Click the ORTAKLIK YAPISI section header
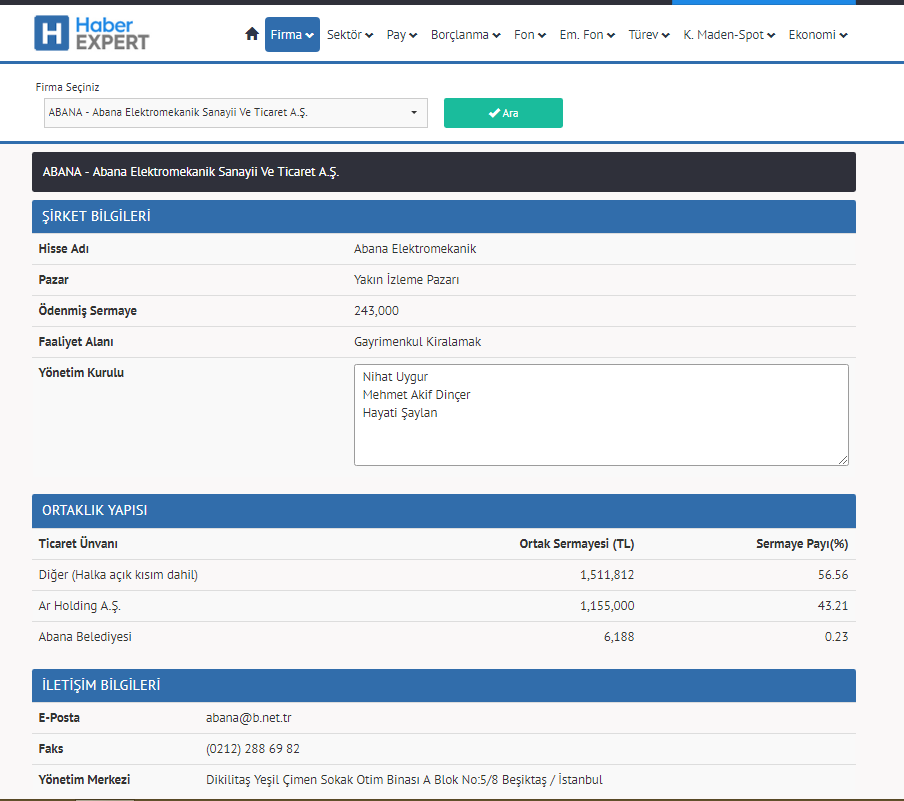This screenshot has height=801, width=904. pyautogui.click(x=444, y=510)
